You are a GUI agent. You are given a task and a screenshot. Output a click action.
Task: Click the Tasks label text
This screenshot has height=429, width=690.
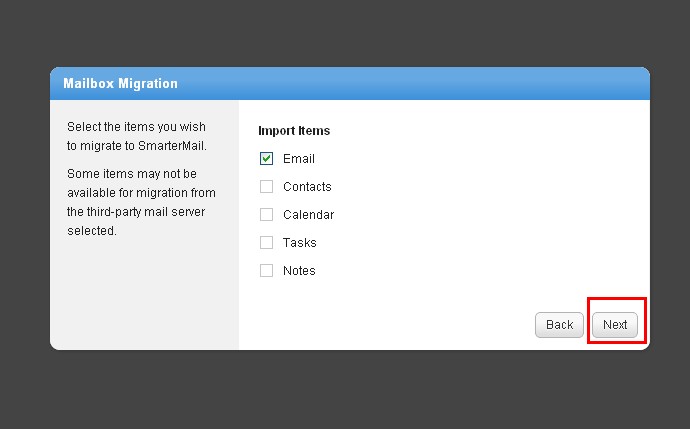click(300, 242)
